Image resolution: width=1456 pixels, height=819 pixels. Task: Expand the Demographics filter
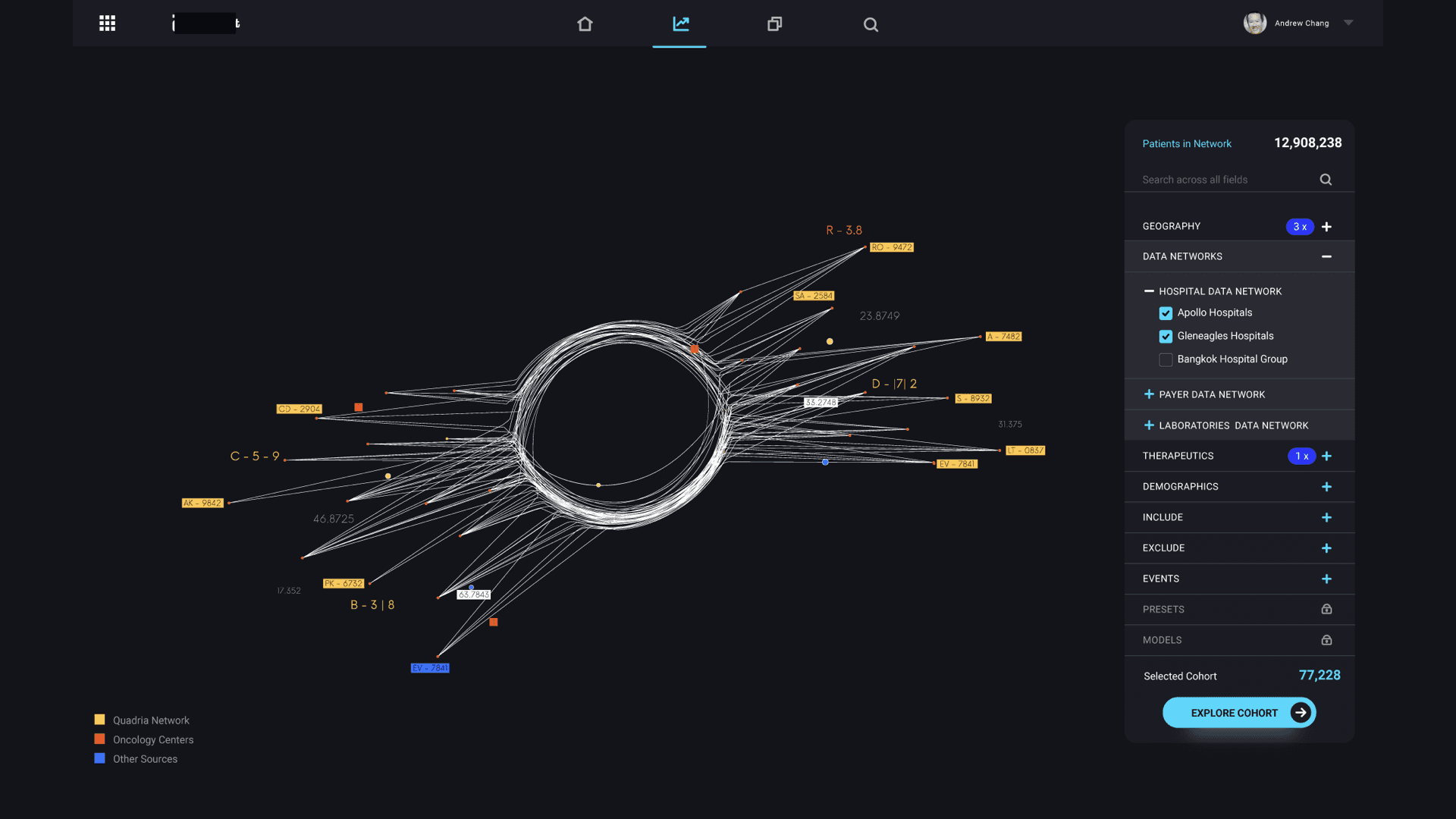click(x=1326, y=487)
